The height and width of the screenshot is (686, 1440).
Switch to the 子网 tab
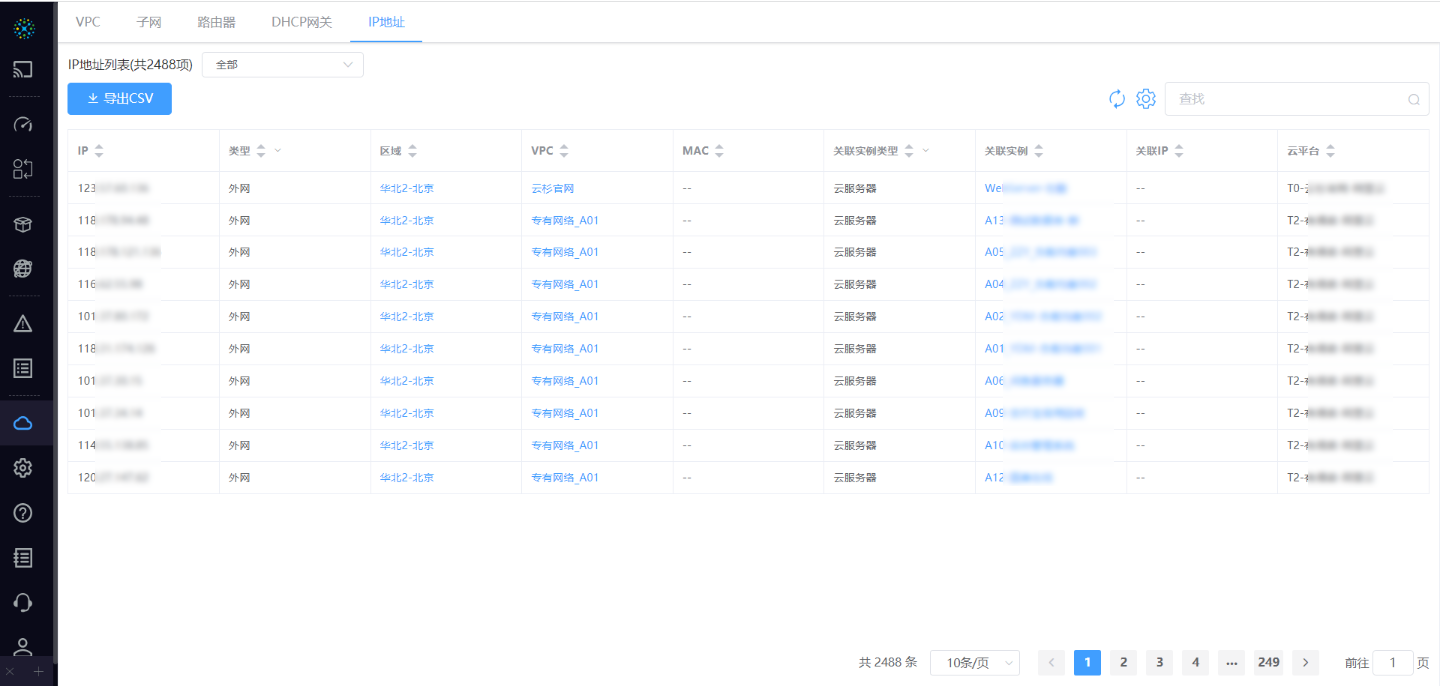(149, 21)
